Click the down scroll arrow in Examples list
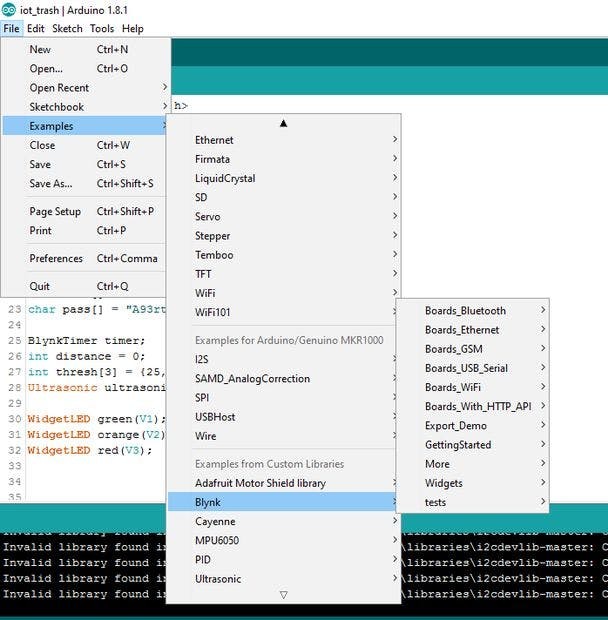The height and width of the screenshot is (620, 608). coord(283,595)
